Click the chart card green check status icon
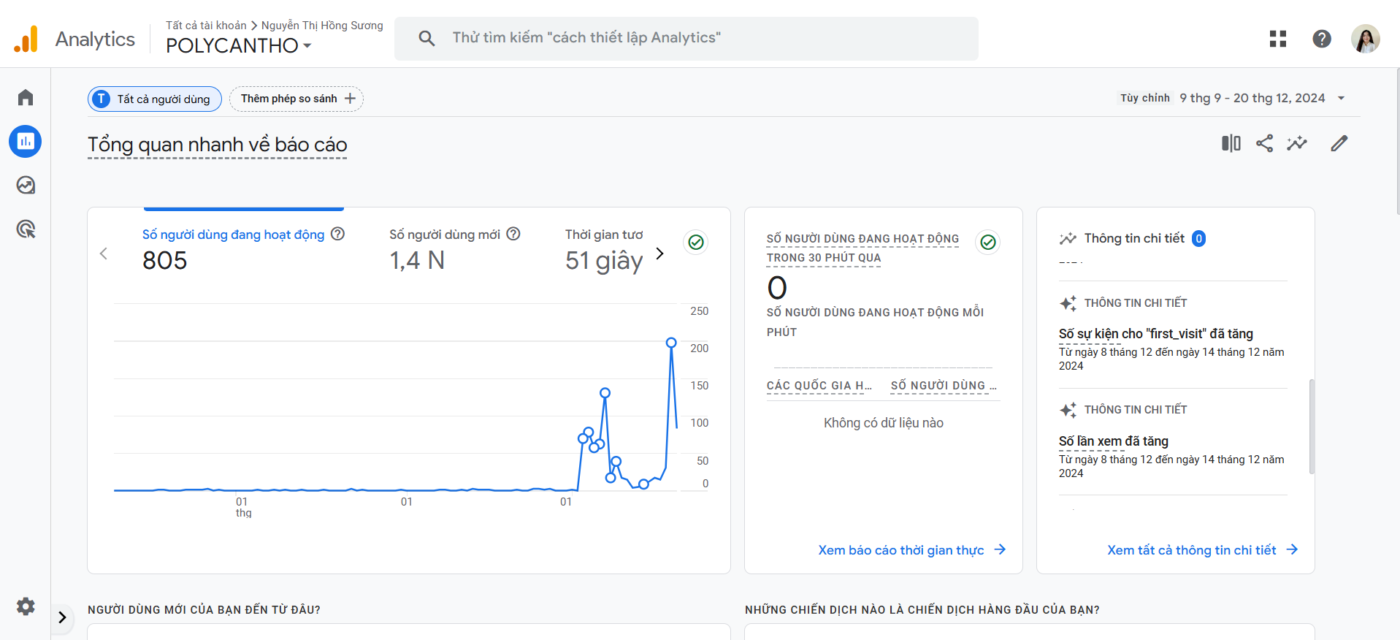 (x=696, y=242)
